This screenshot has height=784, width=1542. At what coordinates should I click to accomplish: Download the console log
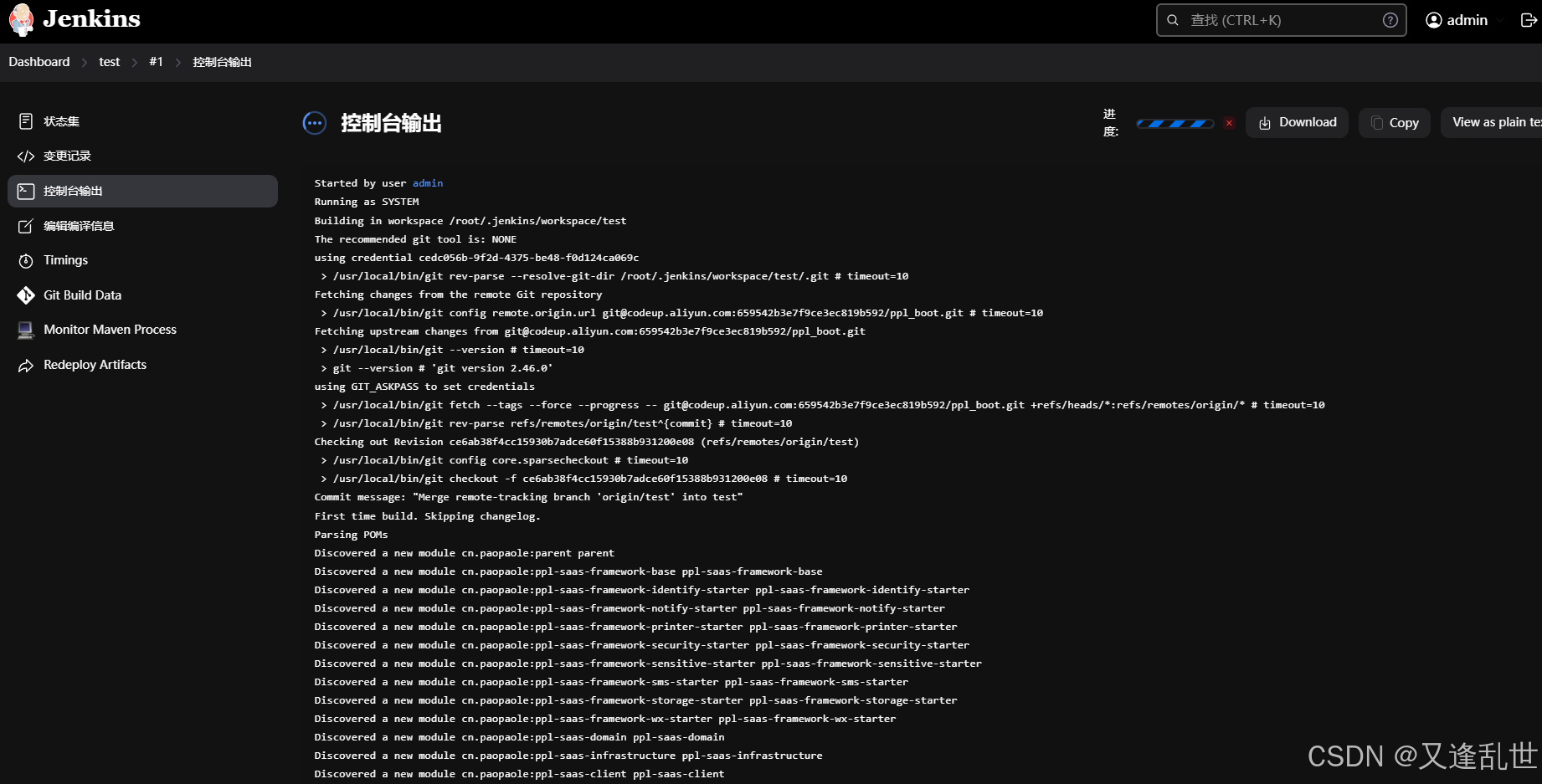tap(1297, 122)
